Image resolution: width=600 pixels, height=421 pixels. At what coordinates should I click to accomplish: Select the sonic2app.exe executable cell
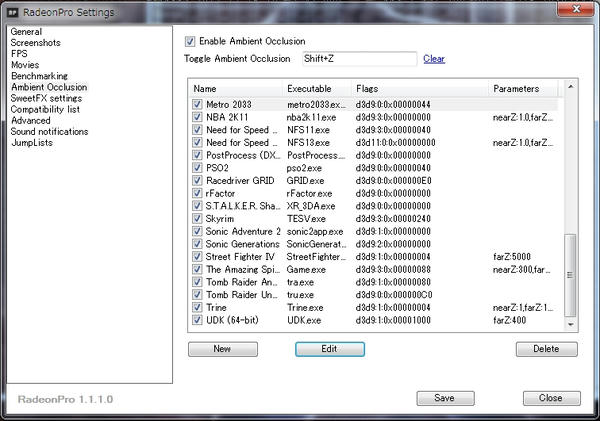click(315, 231)
